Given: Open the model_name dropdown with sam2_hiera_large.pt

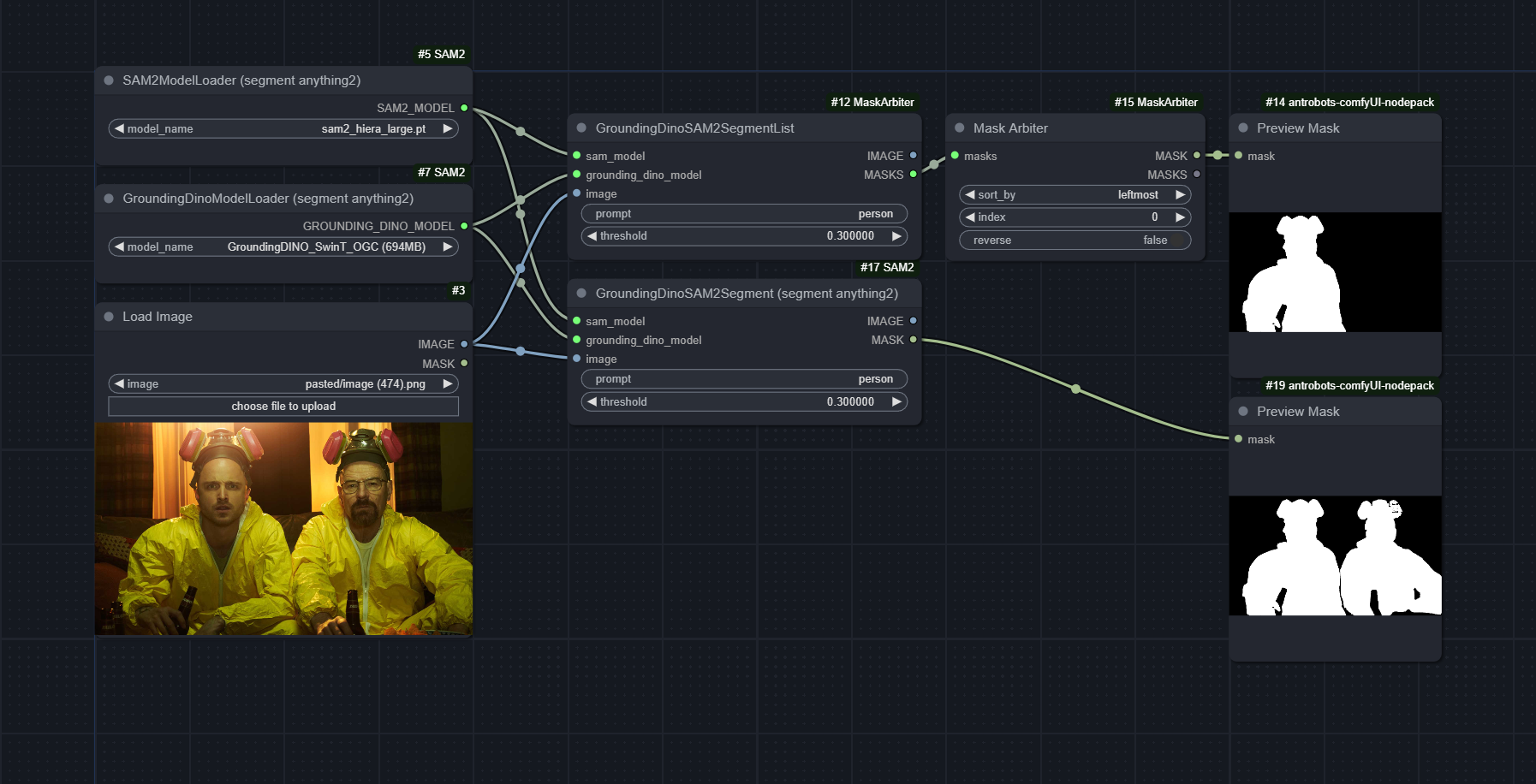Looking at the screenshot, I should 283,128.
